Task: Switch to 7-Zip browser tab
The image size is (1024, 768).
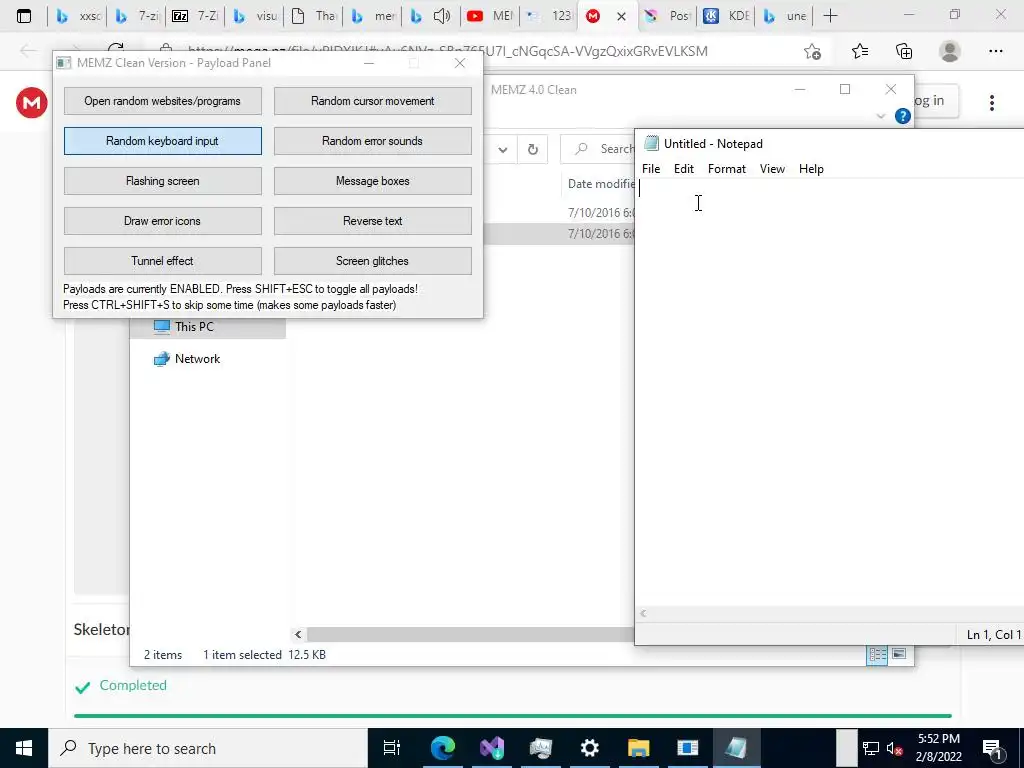Action: pyautogui.click(x=194, y=16)
